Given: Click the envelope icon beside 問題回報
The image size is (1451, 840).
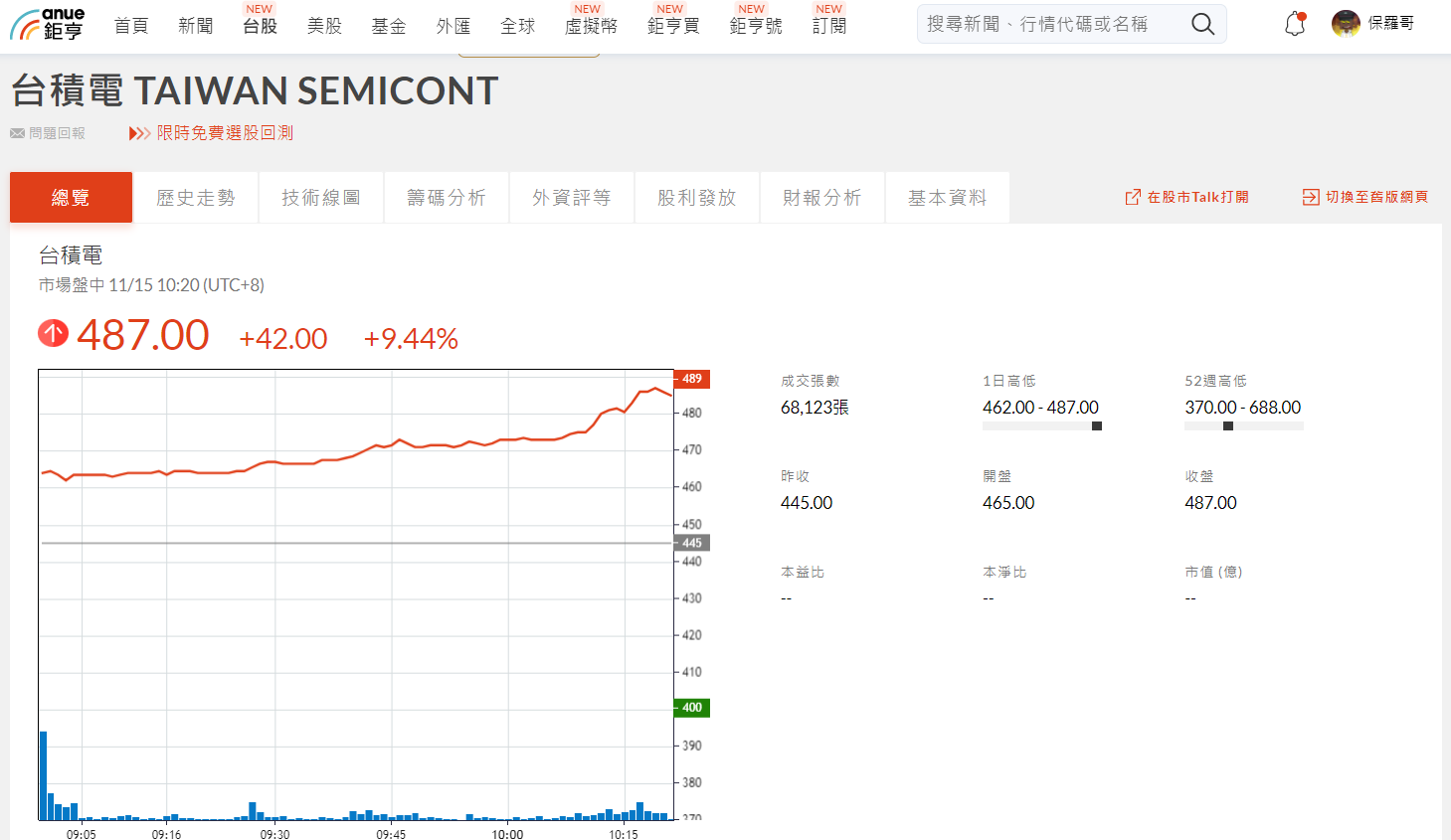Looking at the screenshot, I should click(x=17, y=133).
